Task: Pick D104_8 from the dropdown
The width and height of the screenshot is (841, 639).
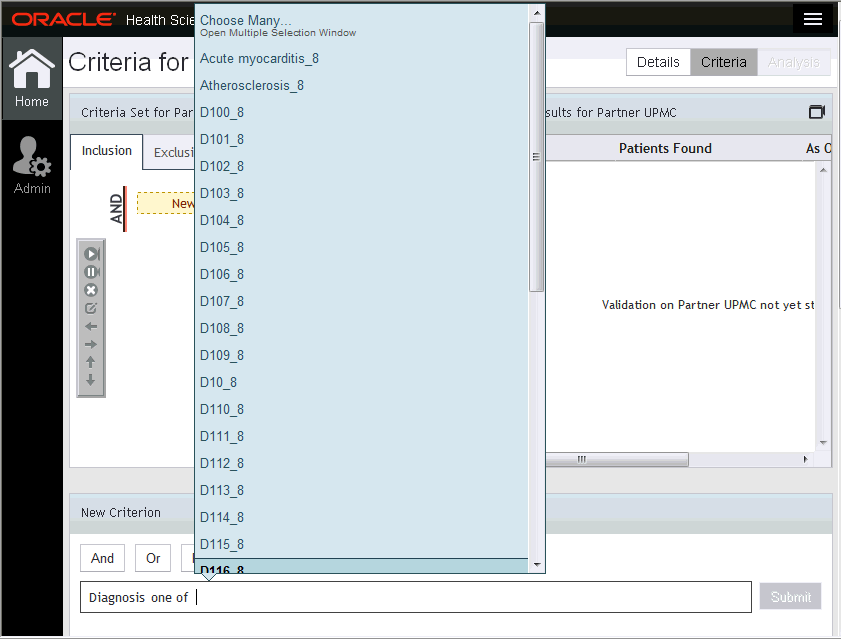Action: pos(362,221)
